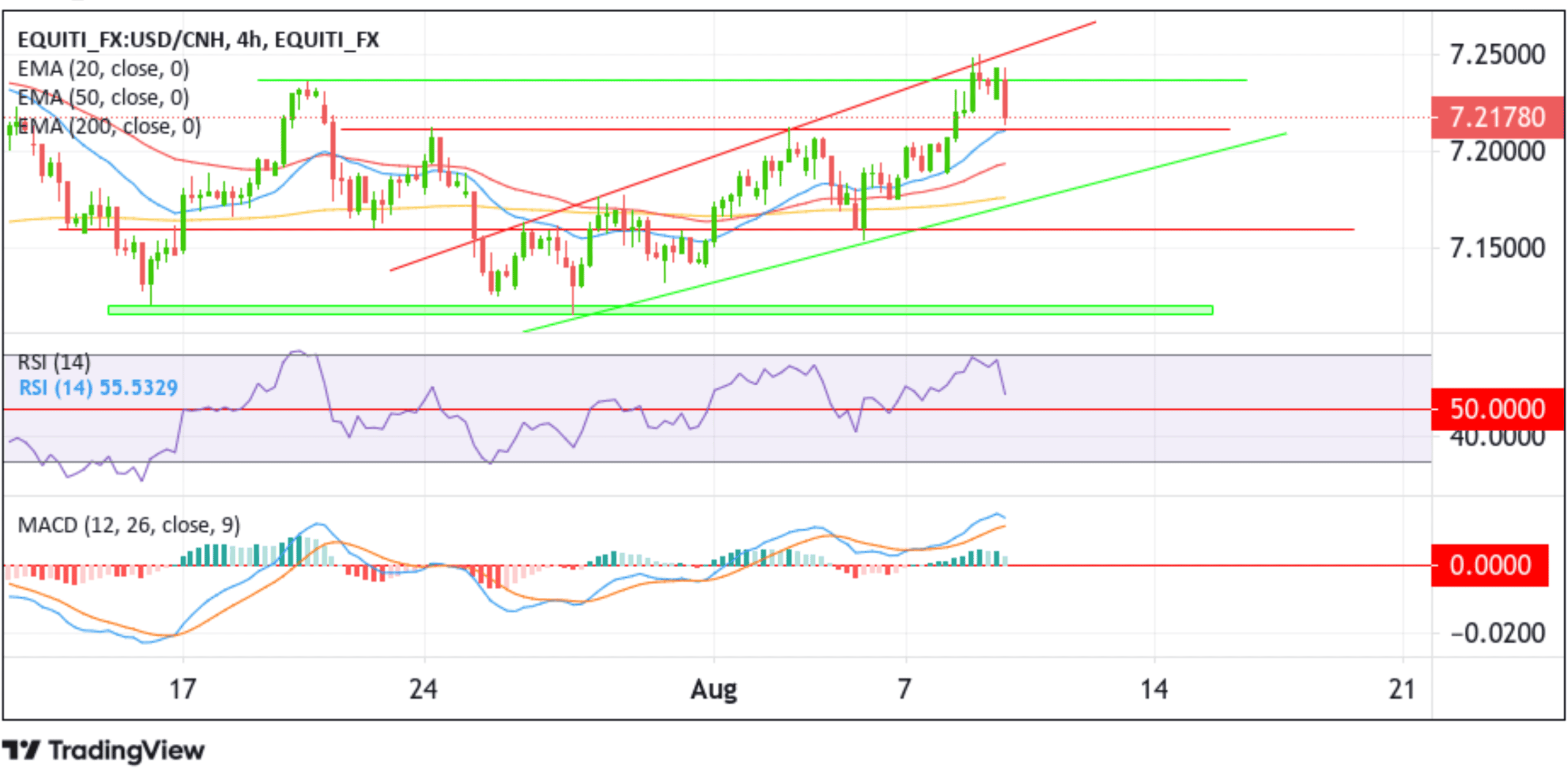Select the RSI (14) indicator title
This screenshot has width=1568, height=777.
[54, 362]
